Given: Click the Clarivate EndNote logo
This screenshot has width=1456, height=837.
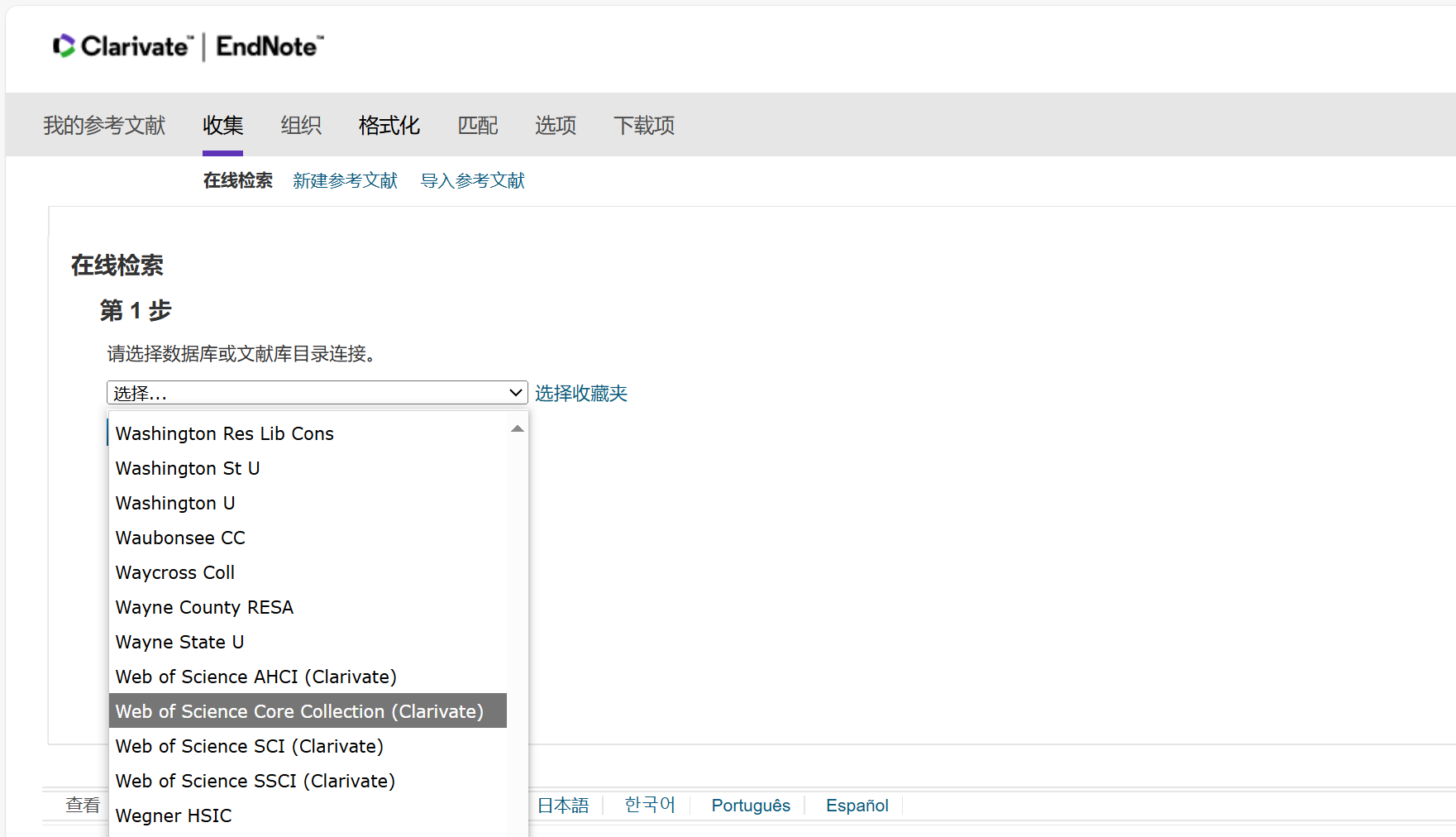Looking at the screenshot, I should point(189,46).
